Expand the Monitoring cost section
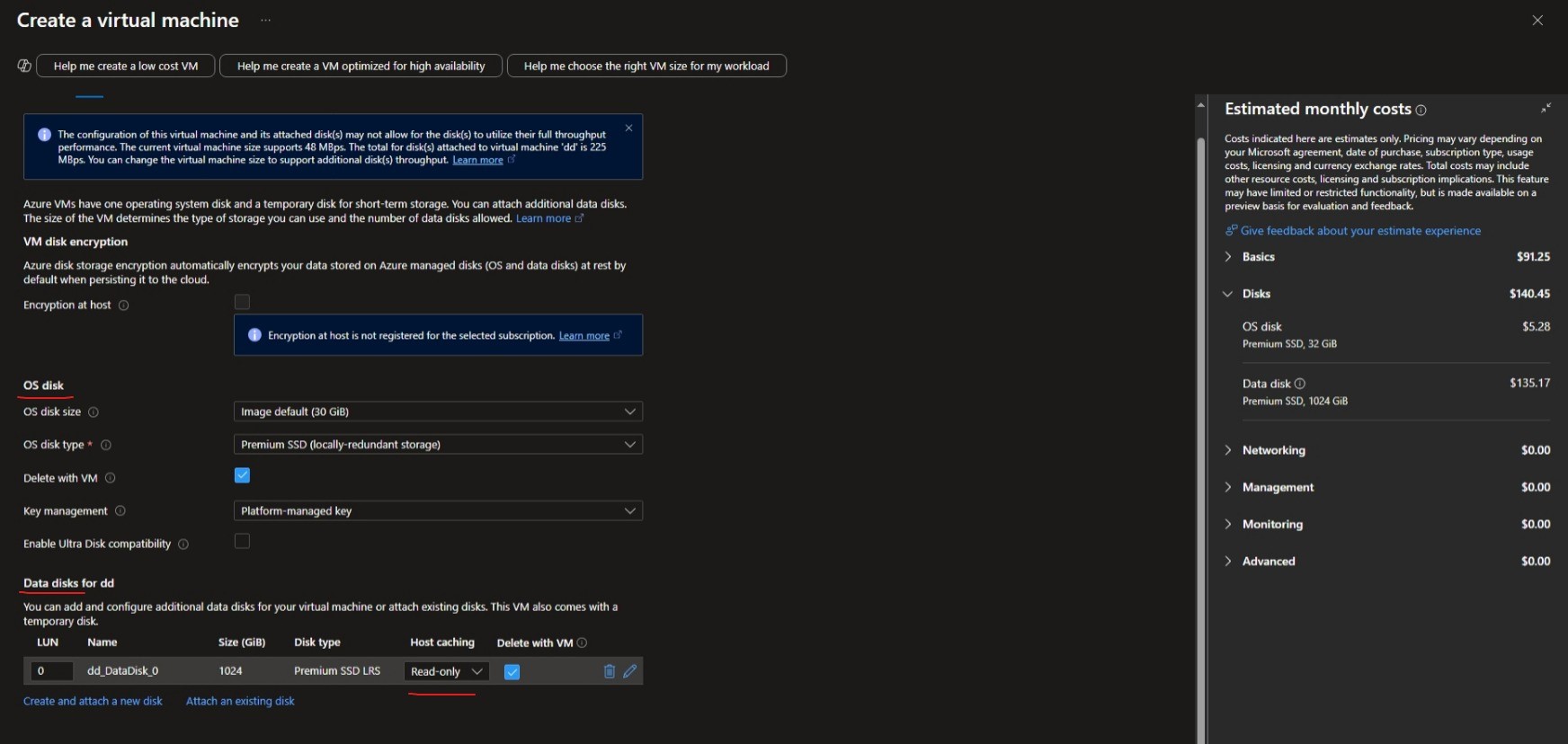Image resolution: width=1568 pixels, height=744 pixels. (x=1228, y=524)
